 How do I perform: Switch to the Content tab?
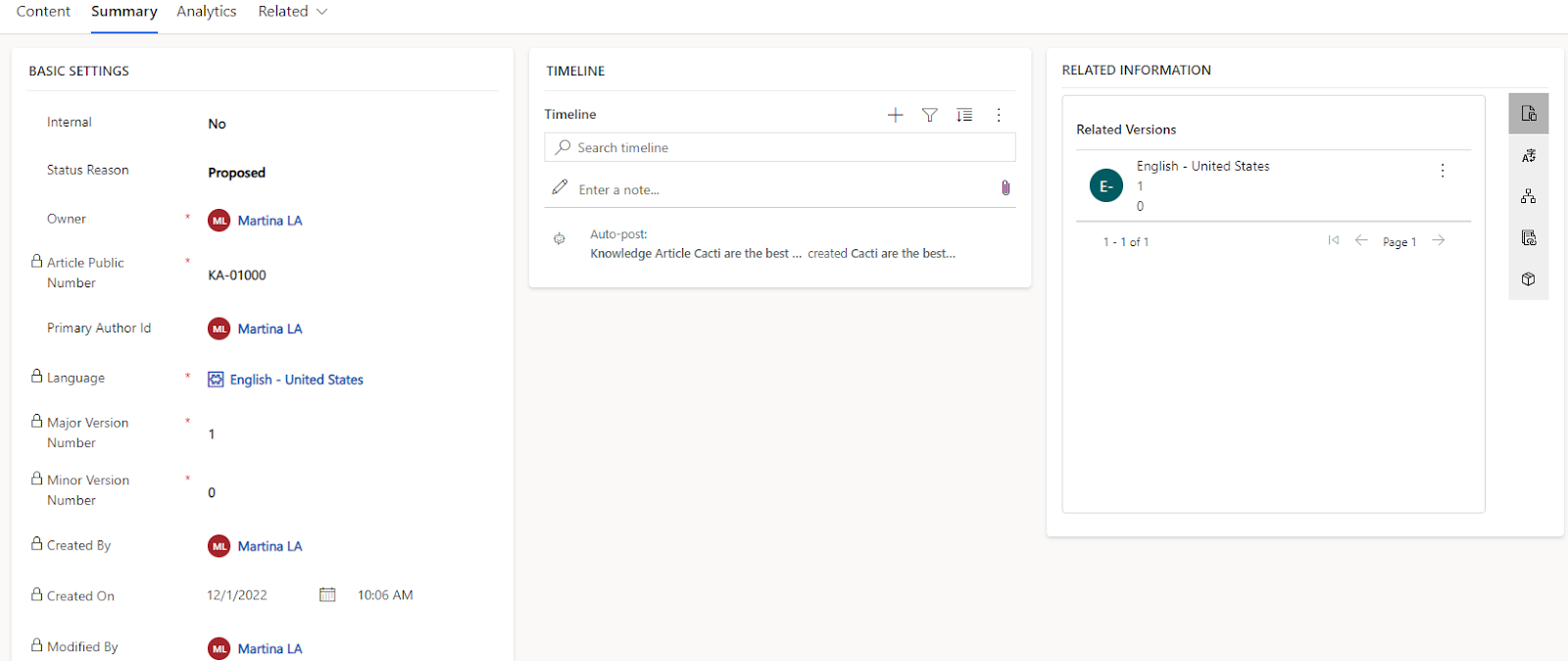click(43, 12)
